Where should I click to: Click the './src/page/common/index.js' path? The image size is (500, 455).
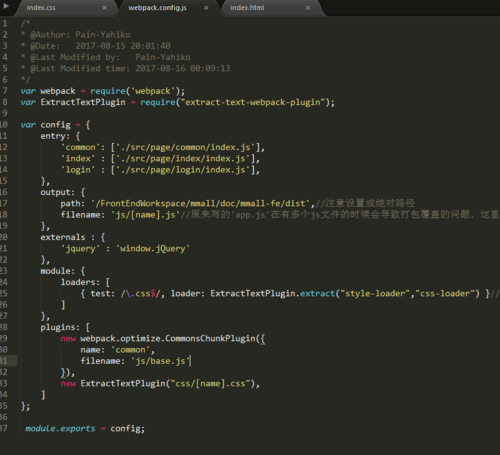(x=186, y=147)
